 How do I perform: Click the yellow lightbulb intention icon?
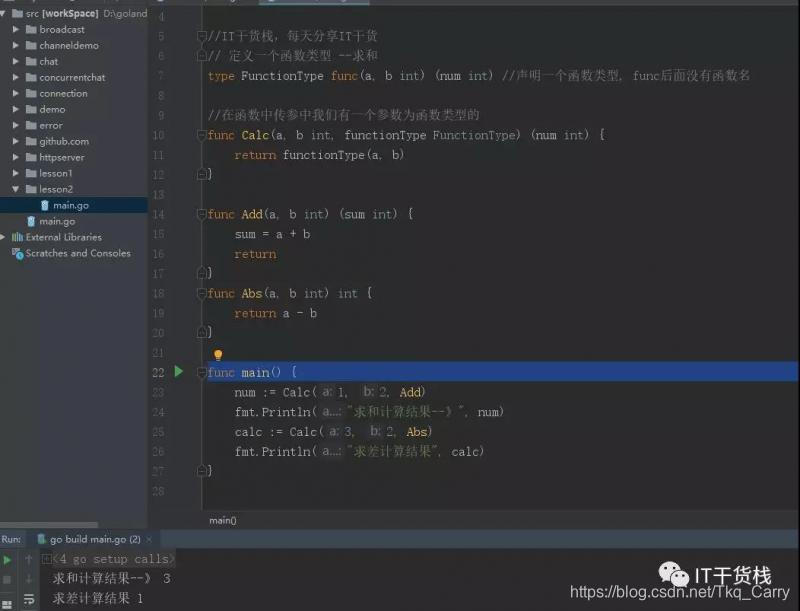pyautogui.click(x=218, y=354)
